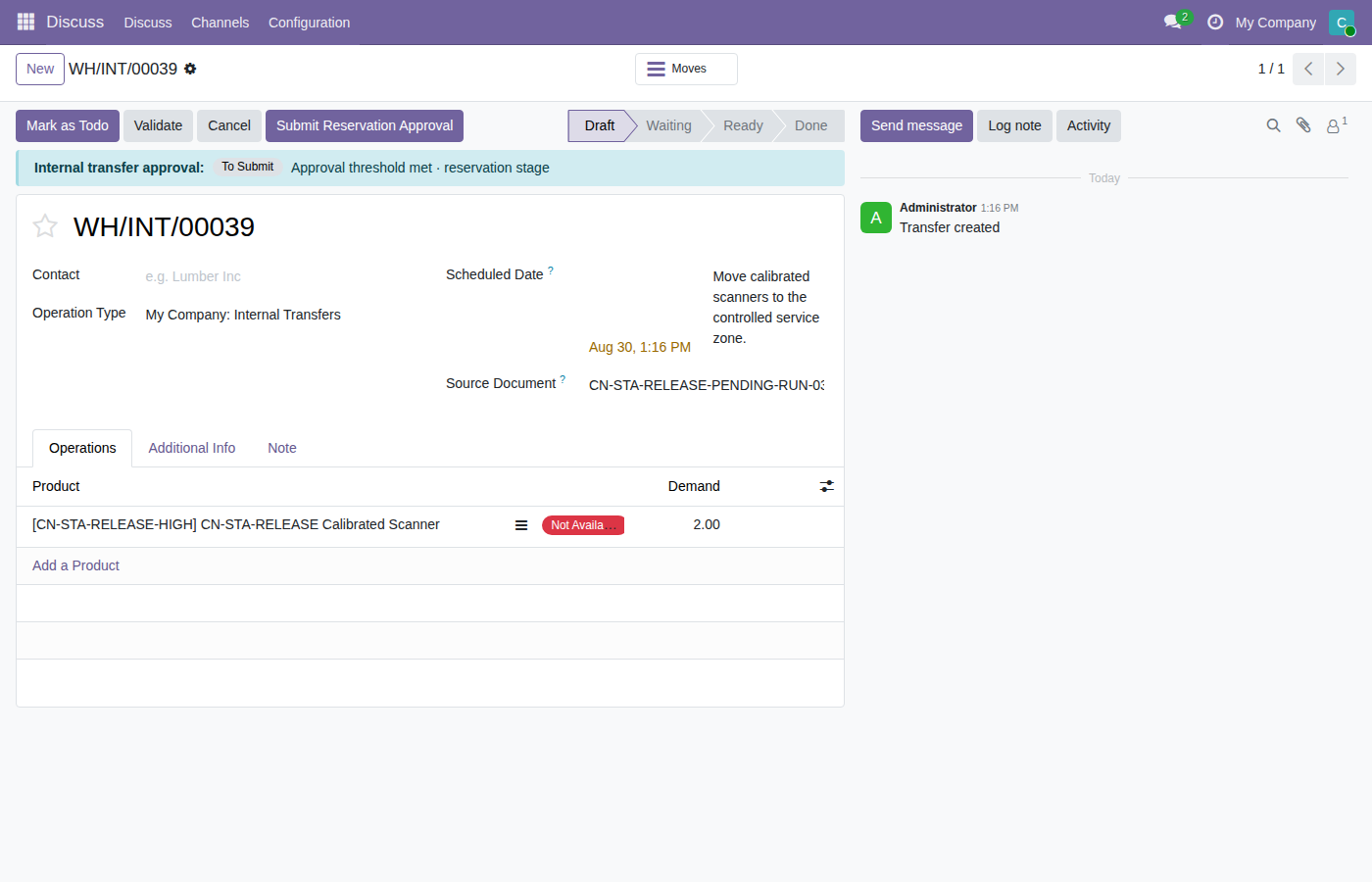Click Submit Reservation Approval

pyautogui.click(x=365, y=125)
